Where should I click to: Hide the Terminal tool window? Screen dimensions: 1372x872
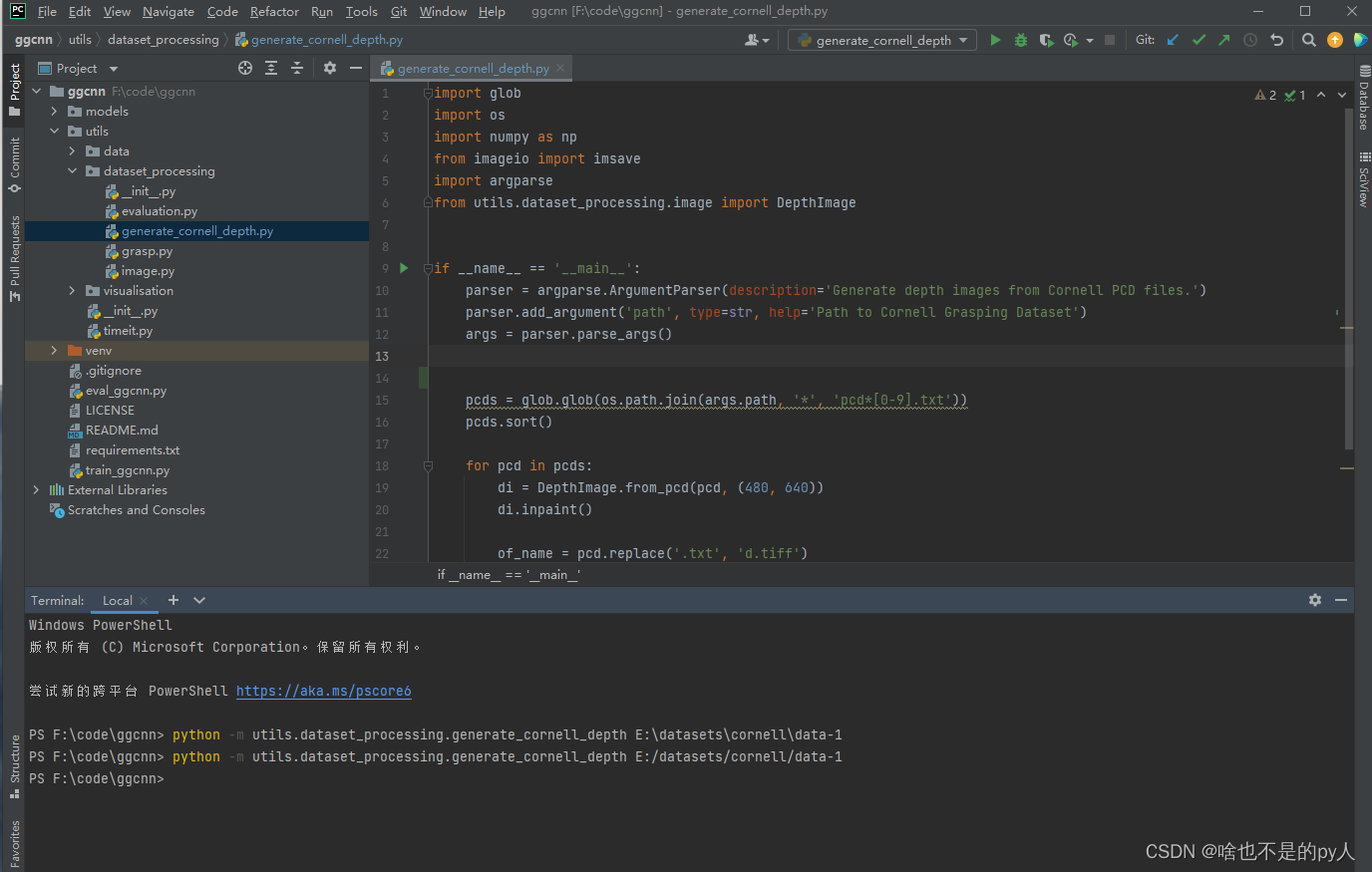coord(1340,600)
